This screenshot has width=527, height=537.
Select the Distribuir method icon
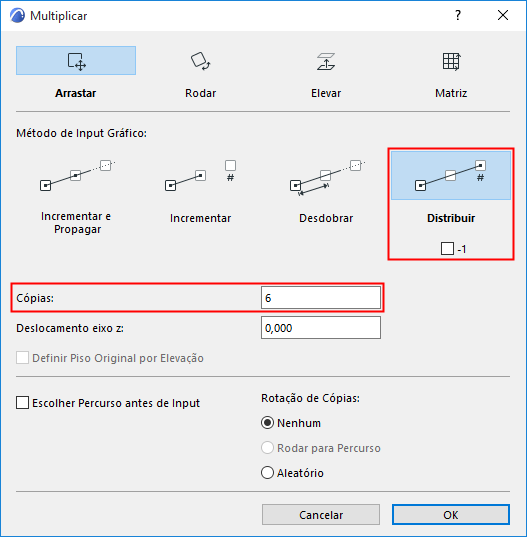pos(451,176)
